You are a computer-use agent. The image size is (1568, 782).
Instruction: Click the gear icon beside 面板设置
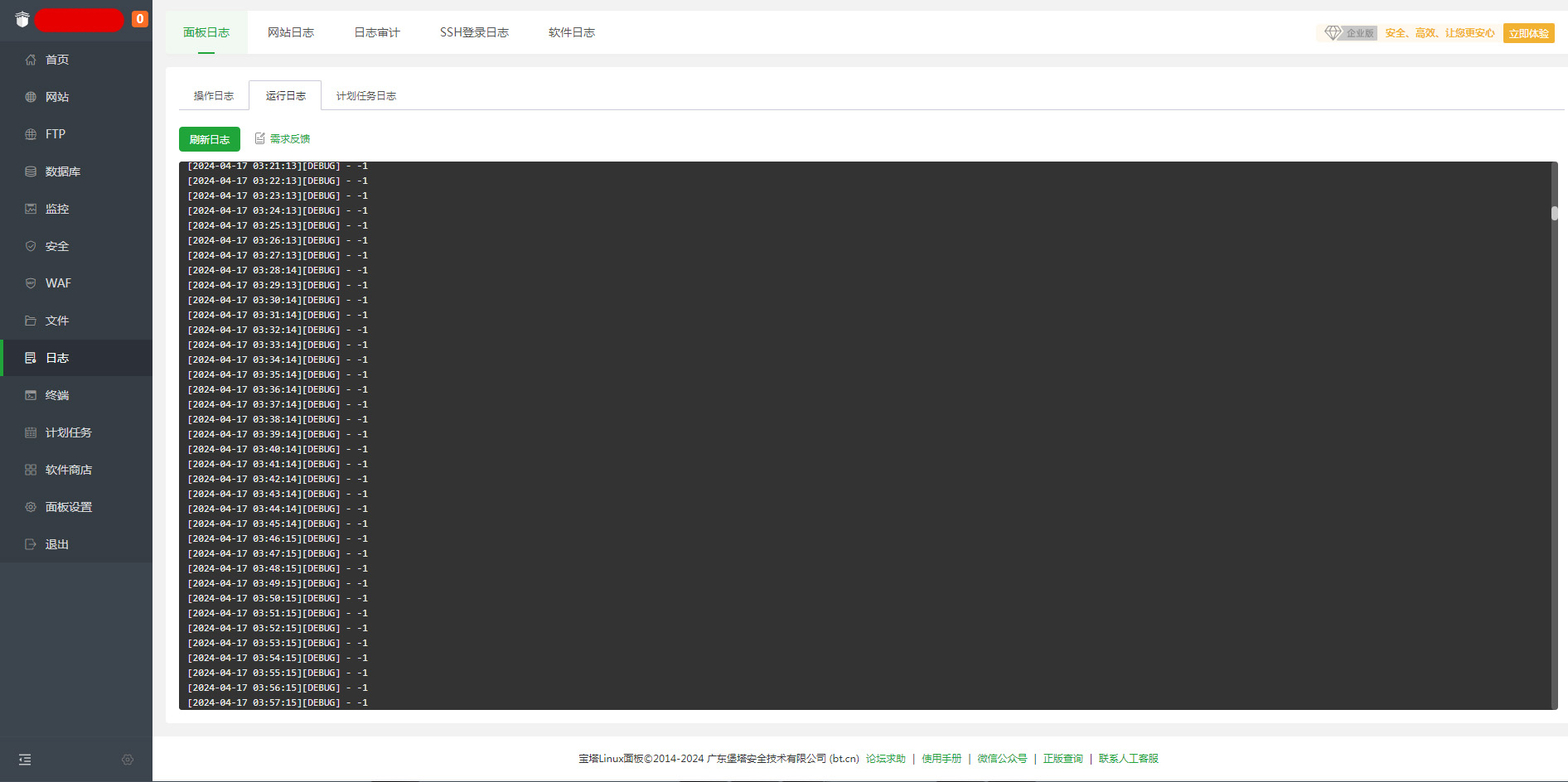[x=31, y=507]
